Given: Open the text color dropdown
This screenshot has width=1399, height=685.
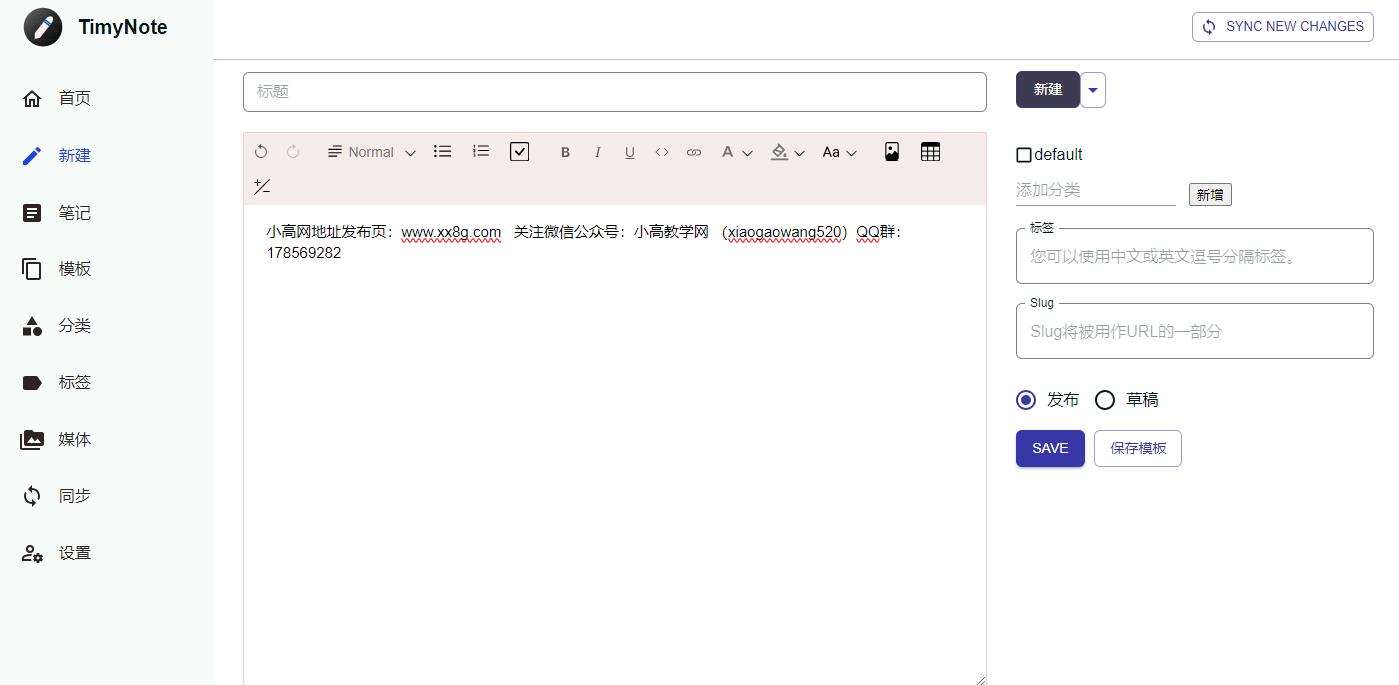Looking at the screenshot, I should 737,152.
